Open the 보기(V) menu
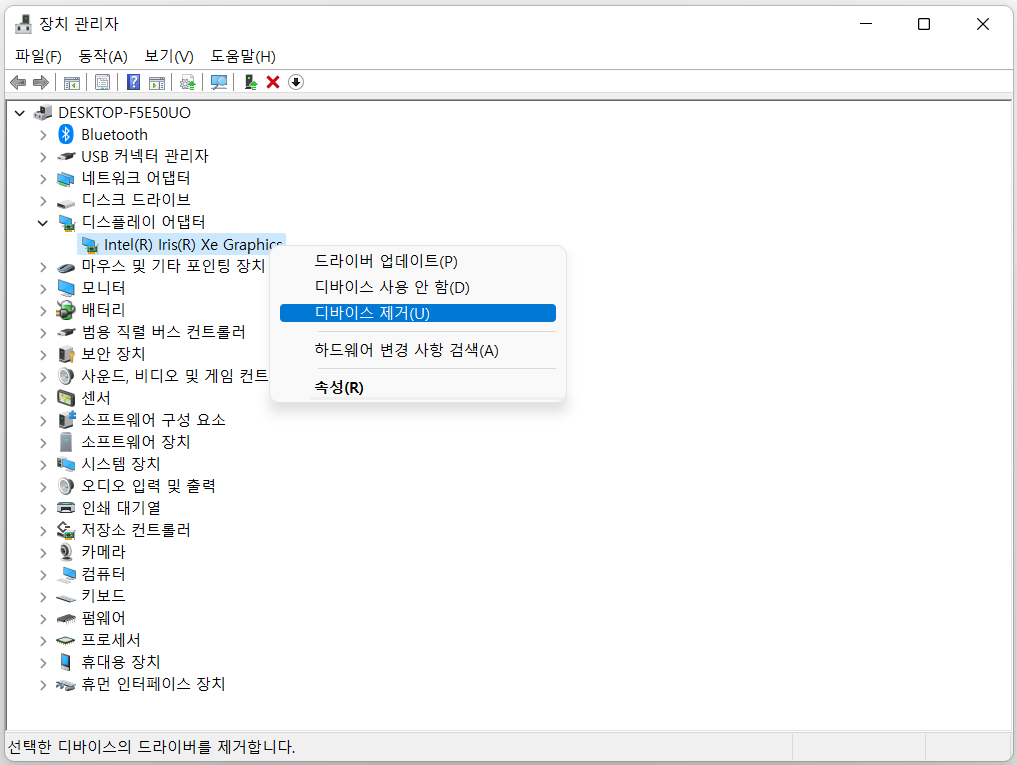This screenshot has width=1017, height=765. (168, 56)
